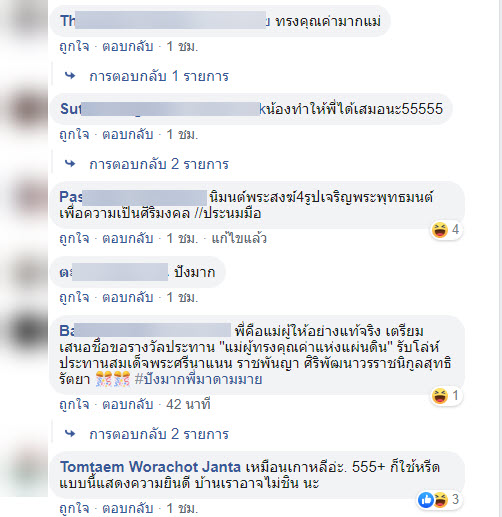Screen dimensions: 502x517
Task: Click the laughing reaction icon showing 1
Action: 440,396
